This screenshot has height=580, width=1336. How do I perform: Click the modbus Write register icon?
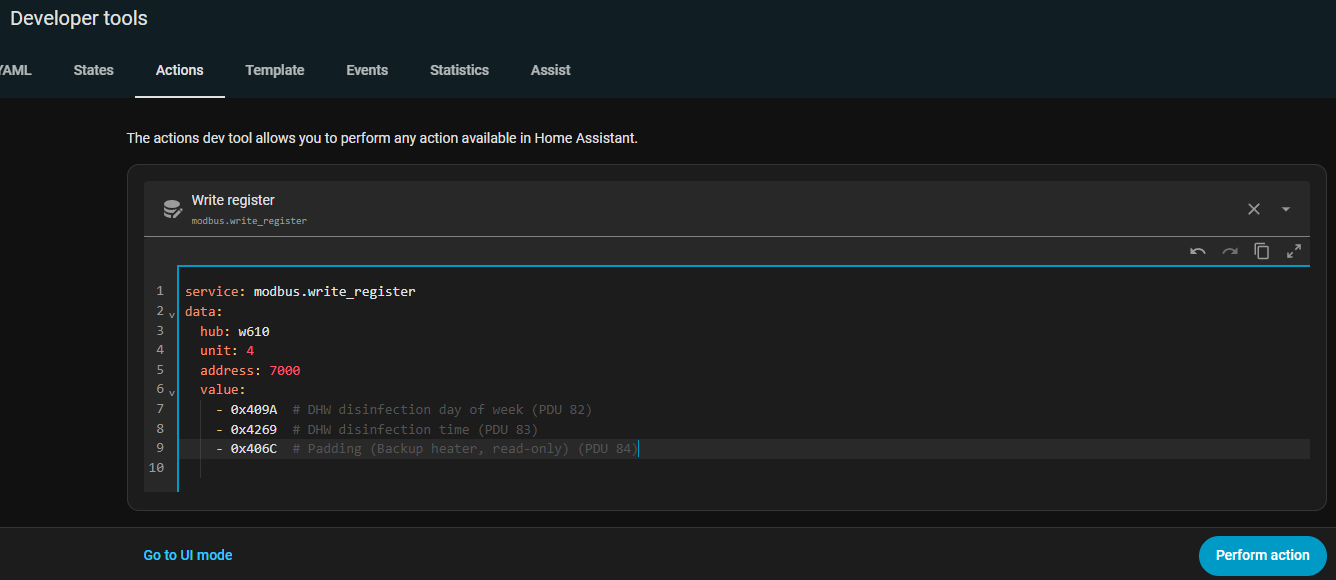coord(172,209)
